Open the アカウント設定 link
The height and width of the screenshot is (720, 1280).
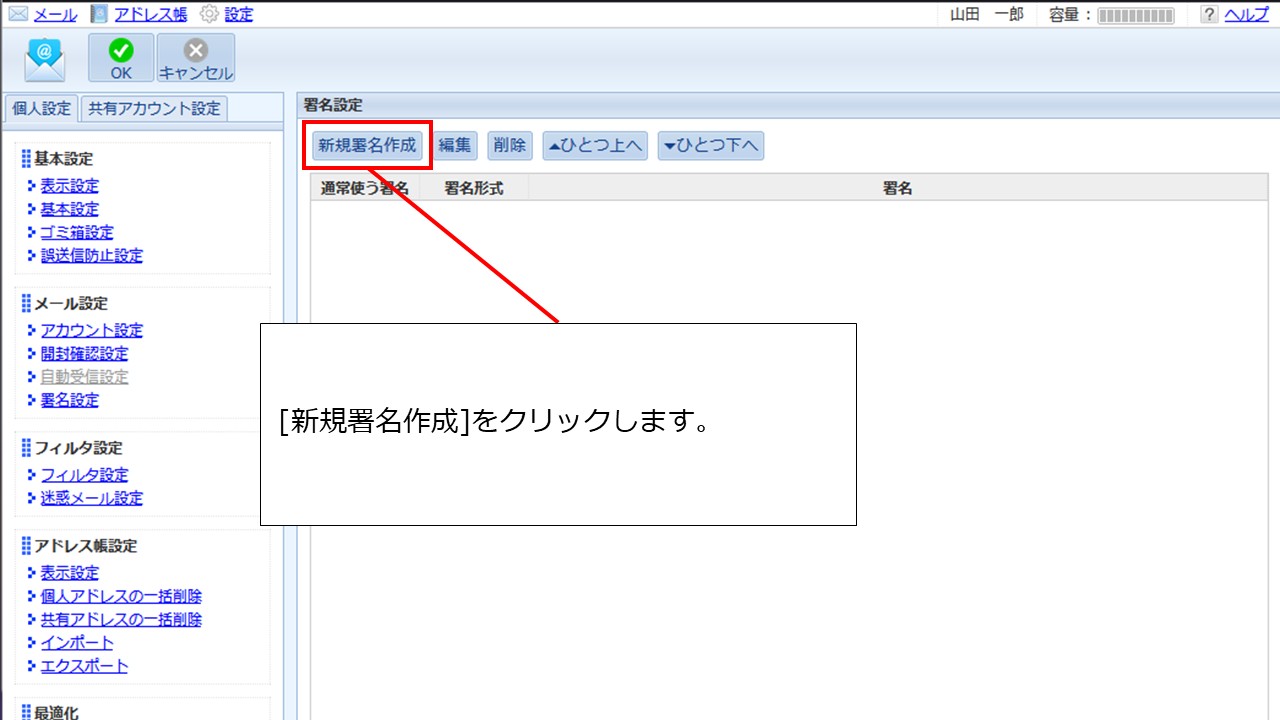pos(91,330)
